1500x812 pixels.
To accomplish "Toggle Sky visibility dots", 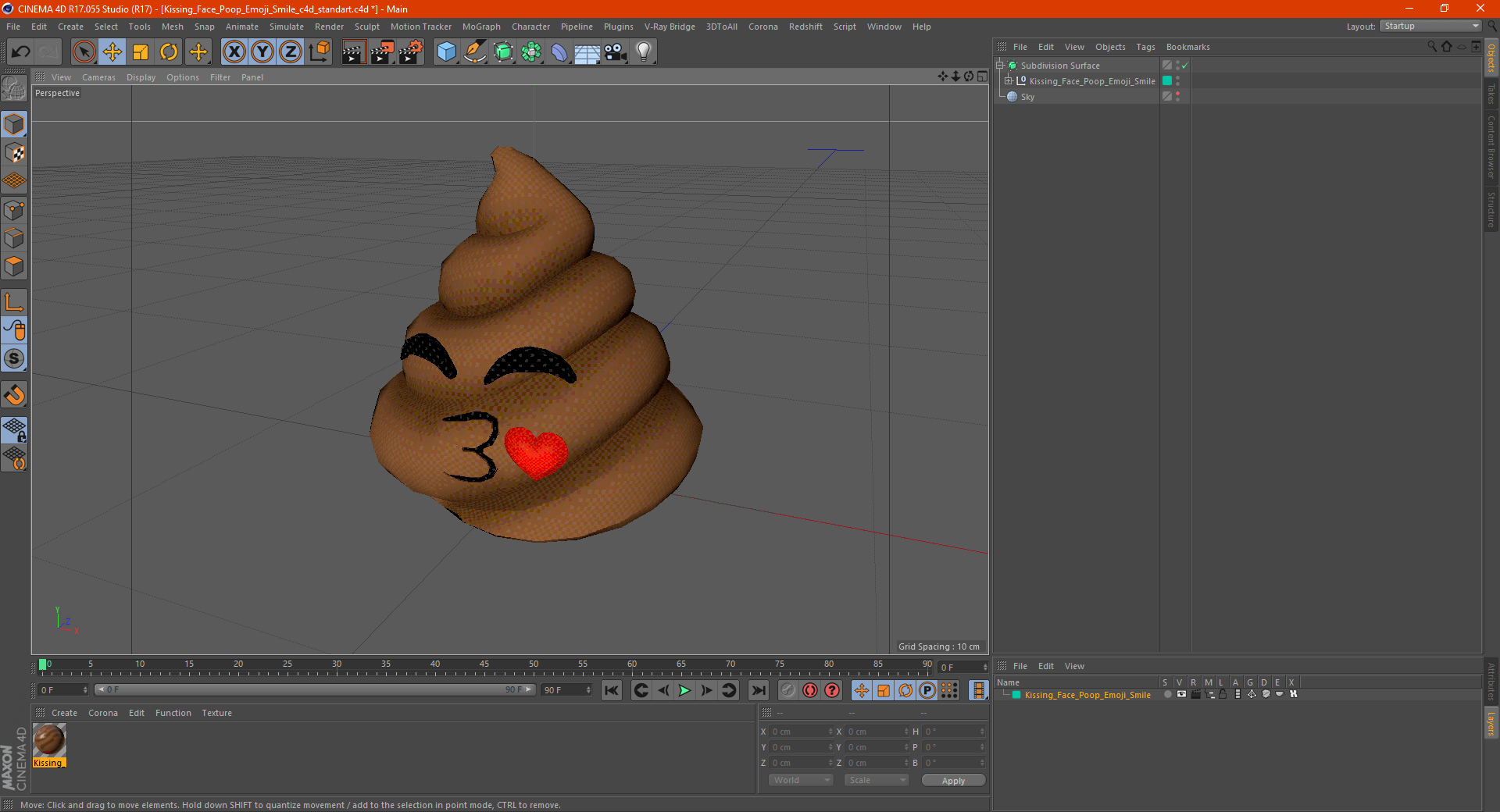I will coord(1178,97).
